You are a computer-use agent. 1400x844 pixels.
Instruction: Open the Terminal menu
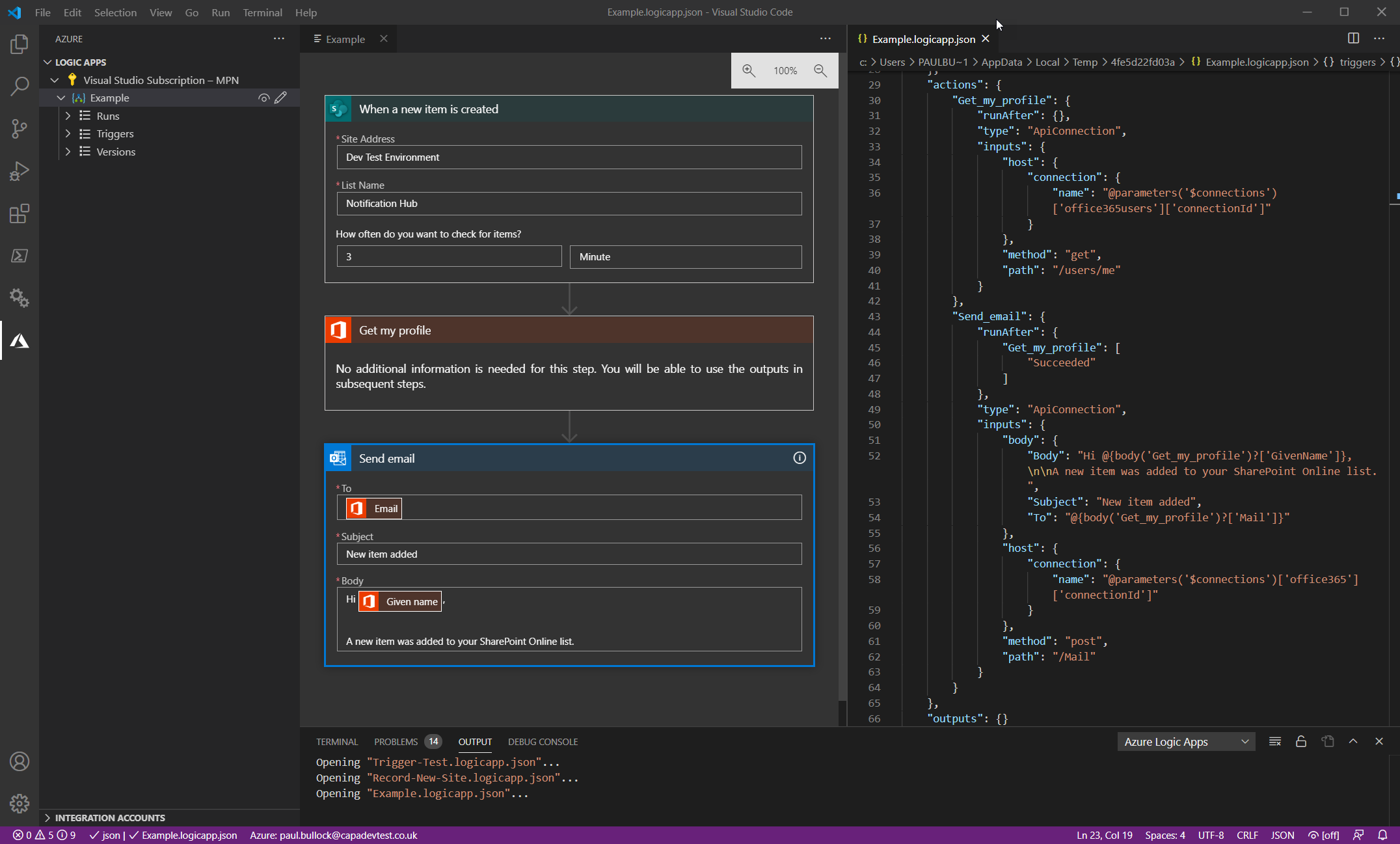[262, 12]
